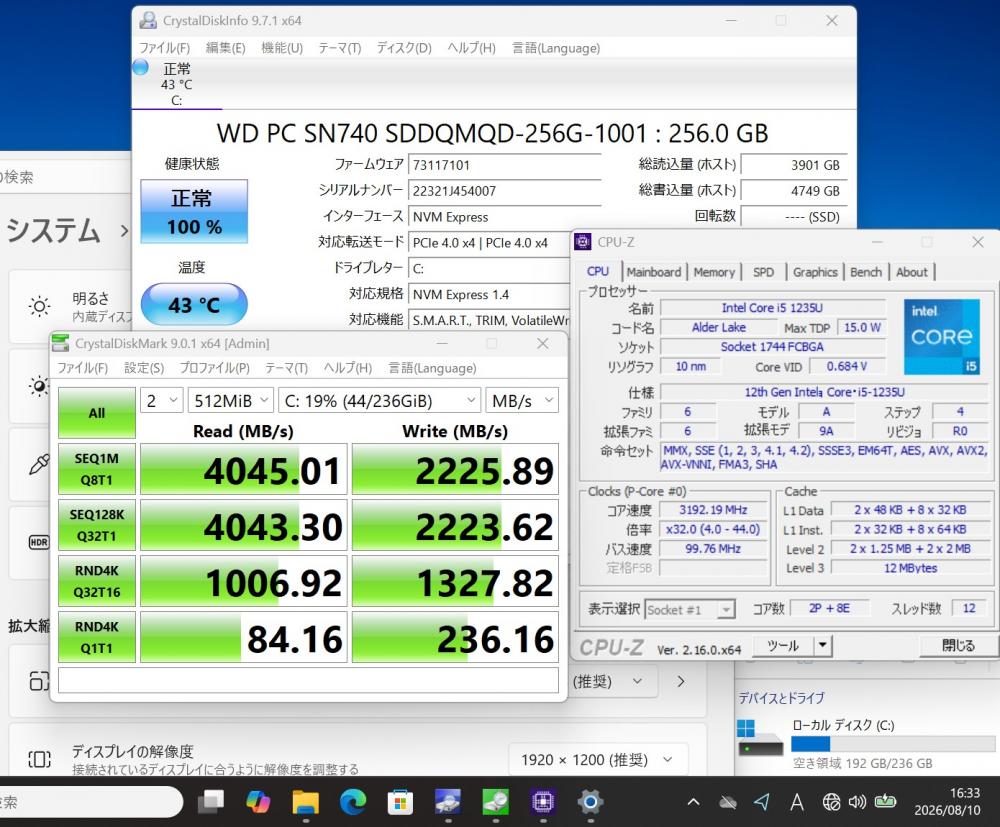Click Local Disk C: usage bar
This screenshot has height=827, width=1000.
click(x=893, y=744)
